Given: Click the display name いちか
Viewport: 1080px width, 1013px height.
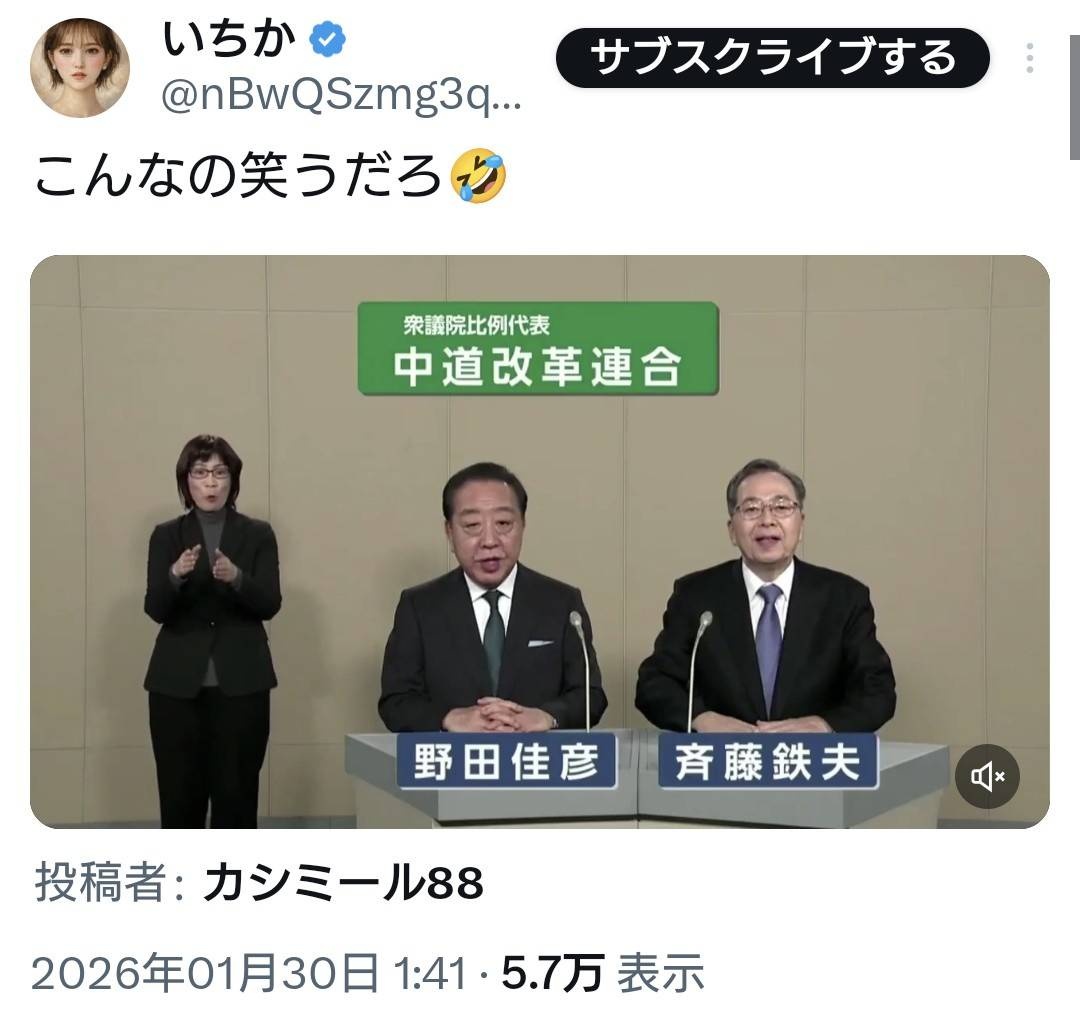Looking at the screenshot, I should coord(229,39).
